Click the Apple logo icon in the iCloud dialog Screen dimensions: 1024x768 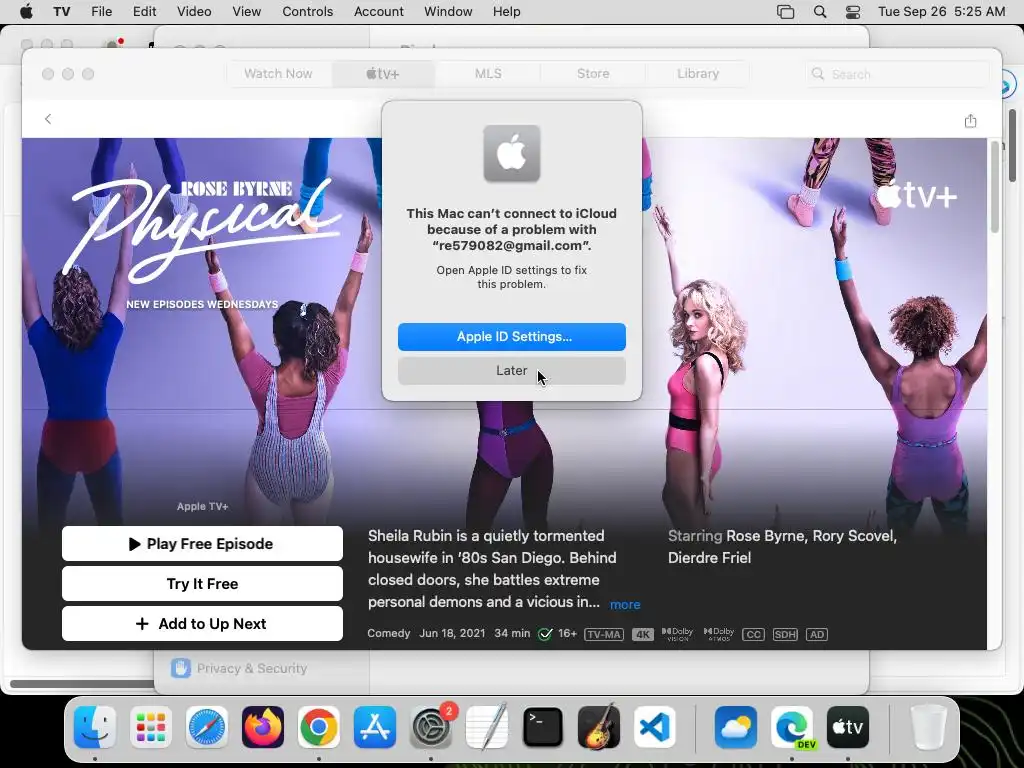511,153
